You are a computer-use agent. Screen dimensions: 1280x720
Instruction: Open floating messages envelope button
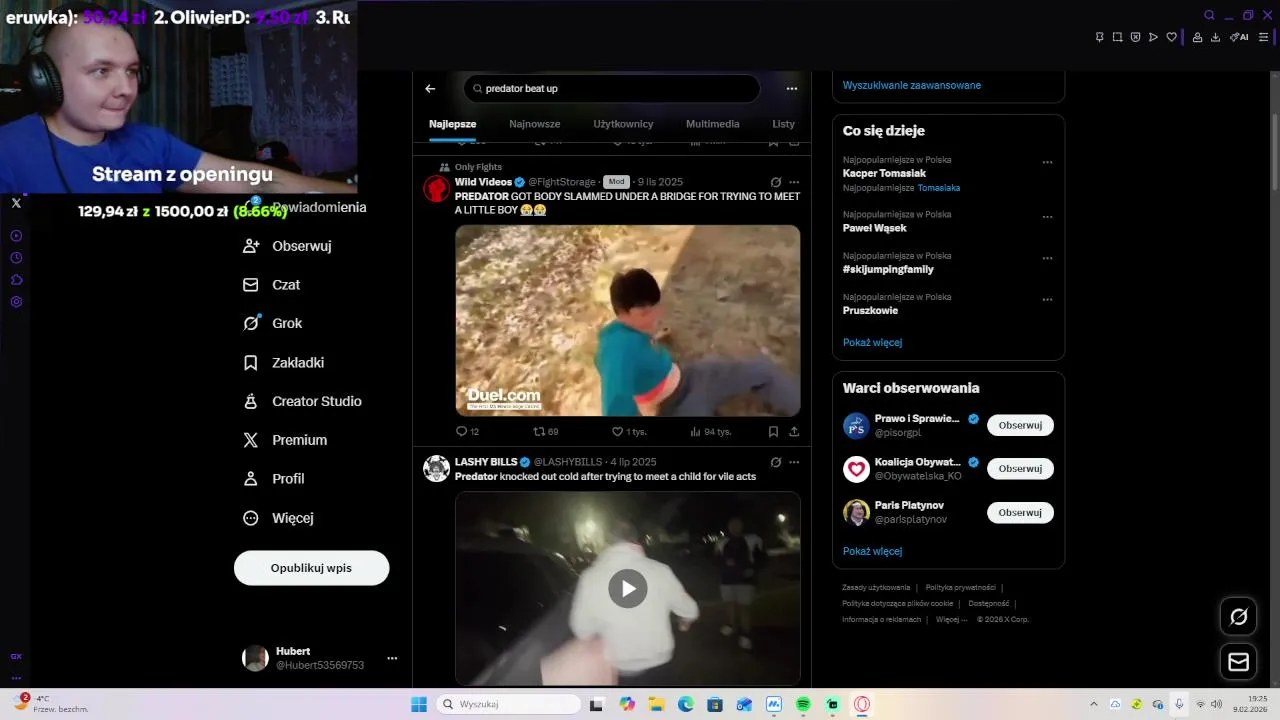1238,662
